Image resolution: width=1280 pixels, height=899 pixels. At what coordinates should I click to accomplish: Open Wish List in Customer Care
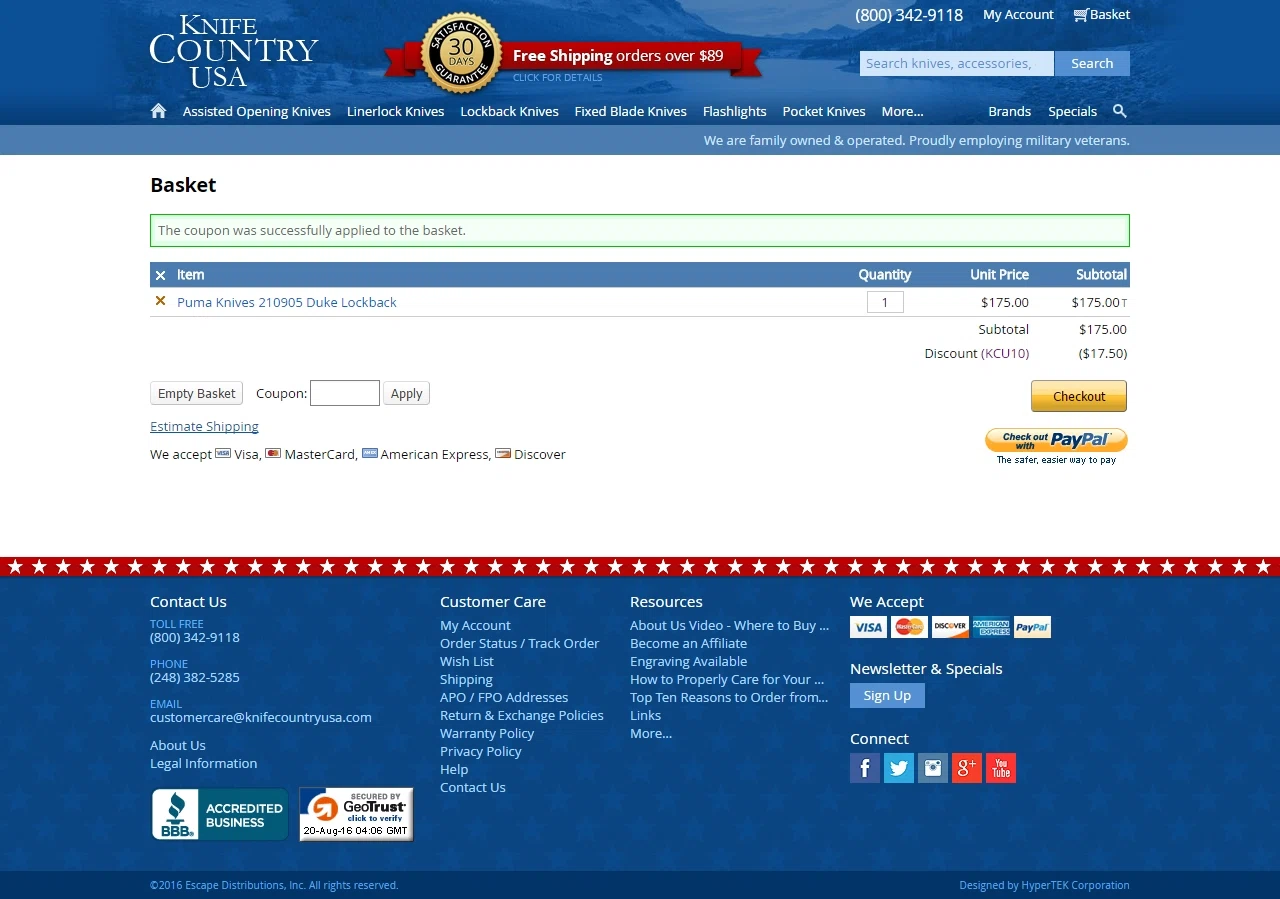click(x=467, y=661)
